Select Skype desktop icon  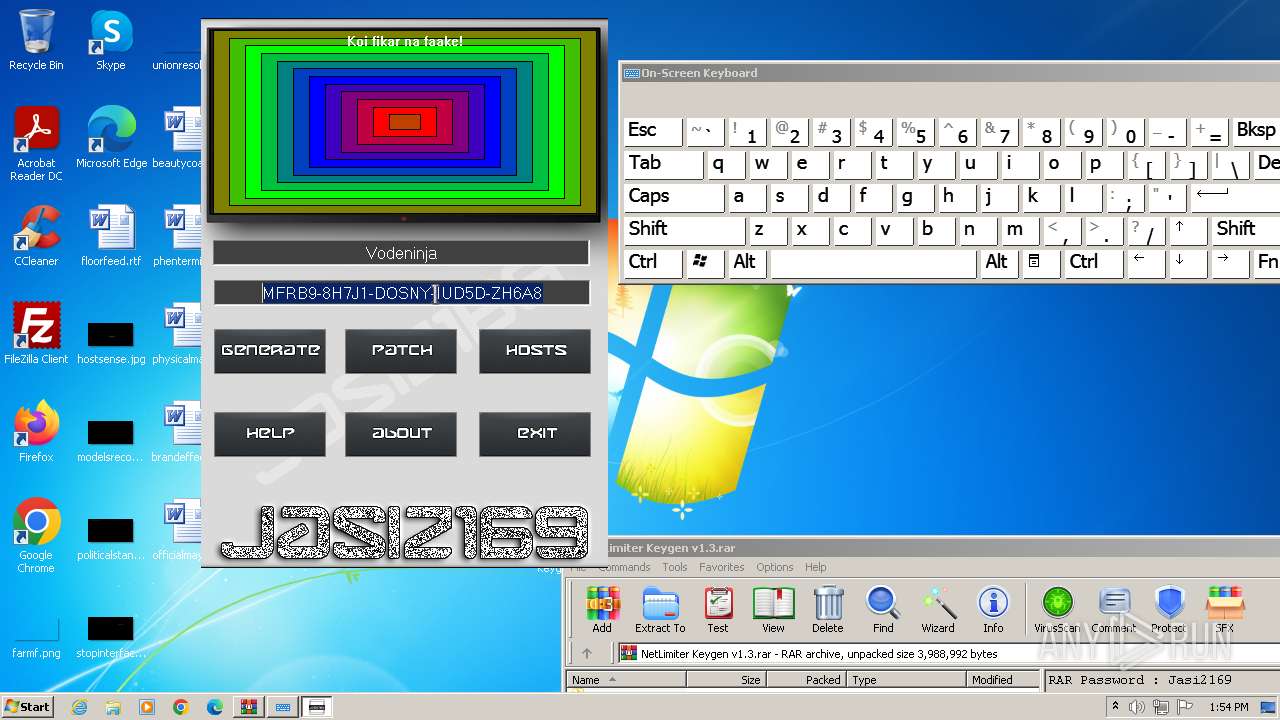(x=110, y=40)
